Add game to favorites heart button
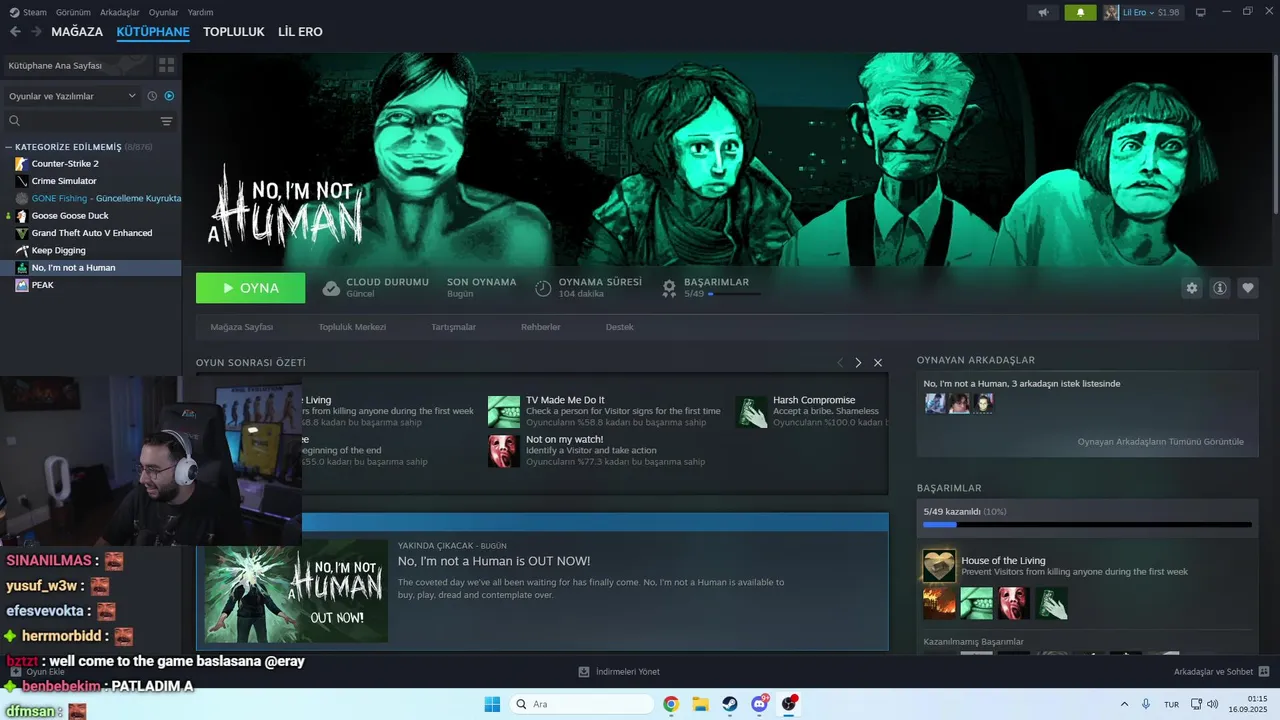Image resolution: width=1280 pixels, height=720 pixels. [x=1248, y=288]
